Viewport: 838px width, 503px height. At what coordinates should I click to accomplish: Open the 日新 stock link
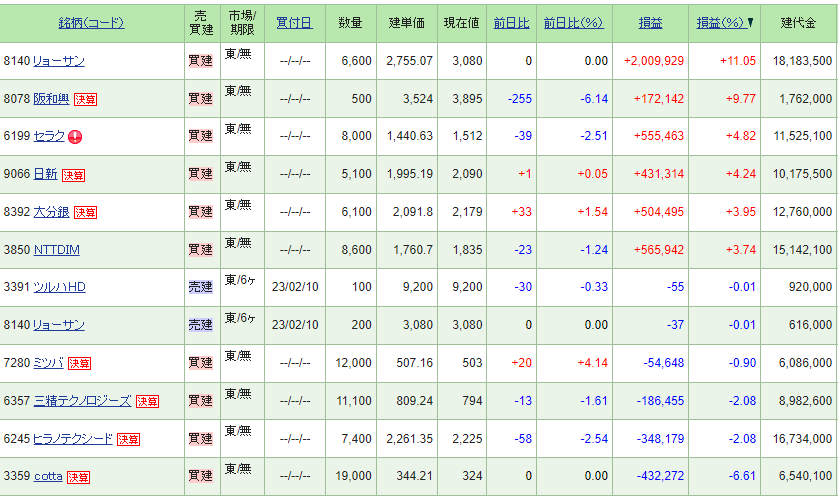[x=45, y=174]
